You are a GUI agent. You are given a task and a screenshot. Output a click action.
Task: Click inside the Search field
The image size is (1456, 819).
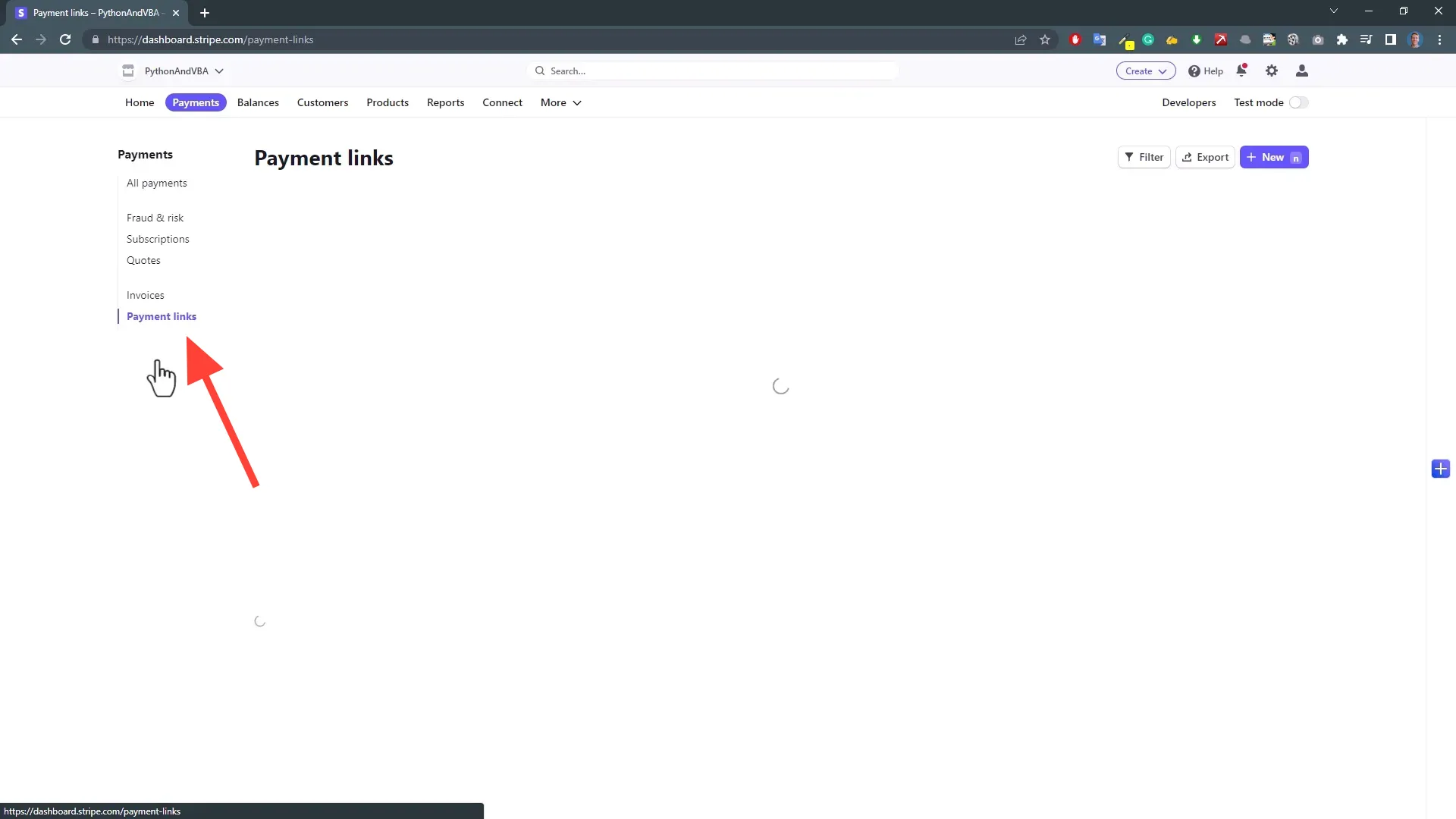point(713,71)
